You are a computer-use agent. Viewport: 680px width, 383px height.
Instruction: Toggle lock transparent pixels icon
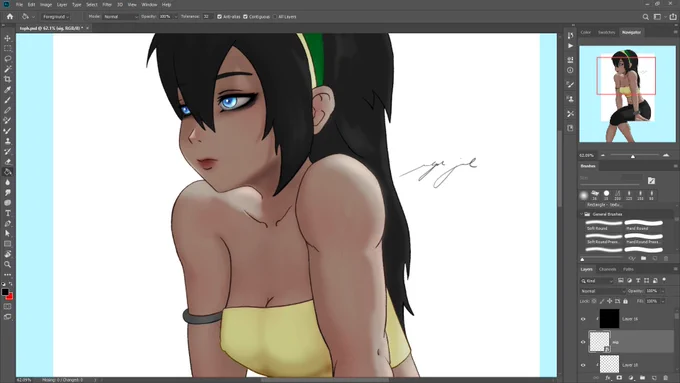point(594,301)
